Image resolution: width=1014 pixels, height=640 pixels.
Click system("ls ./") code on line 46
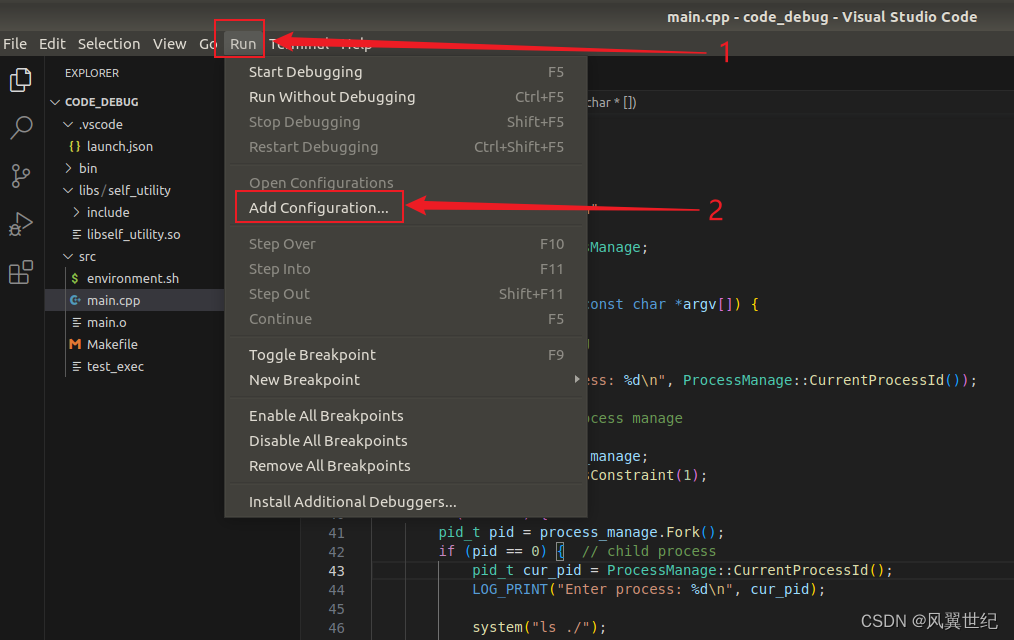pyautogui.click(x=539, y=628)
